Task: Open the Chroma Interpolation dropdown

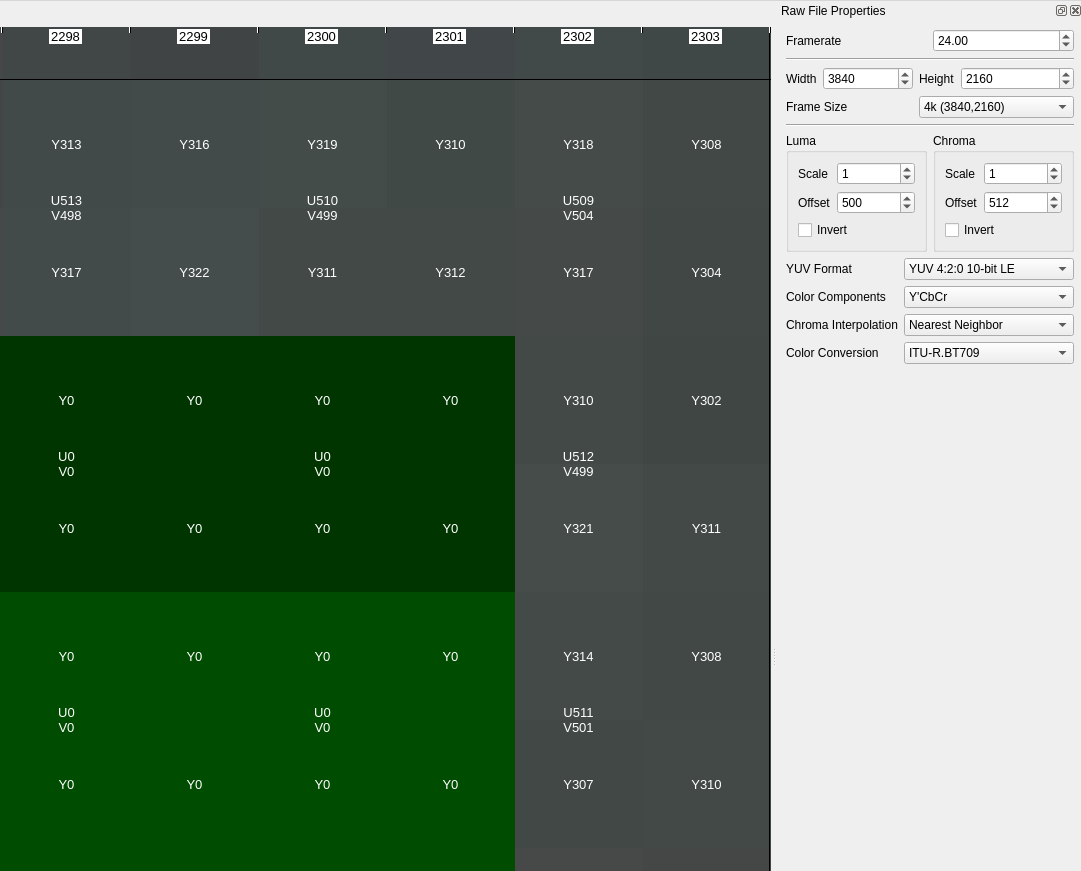Action: 988,324
